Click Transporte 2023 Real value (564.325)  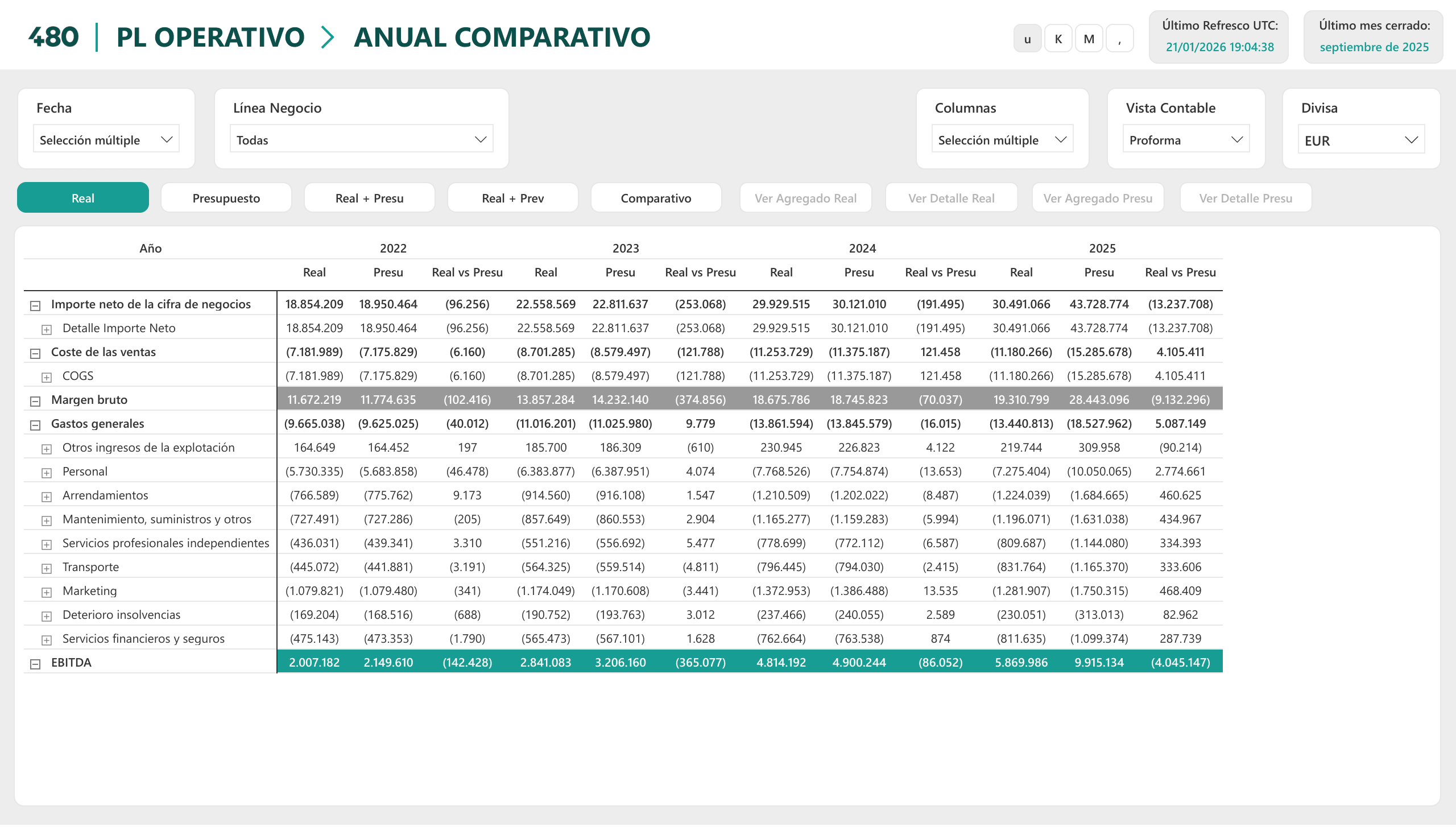pyautogui.click(x=545, y=567)
